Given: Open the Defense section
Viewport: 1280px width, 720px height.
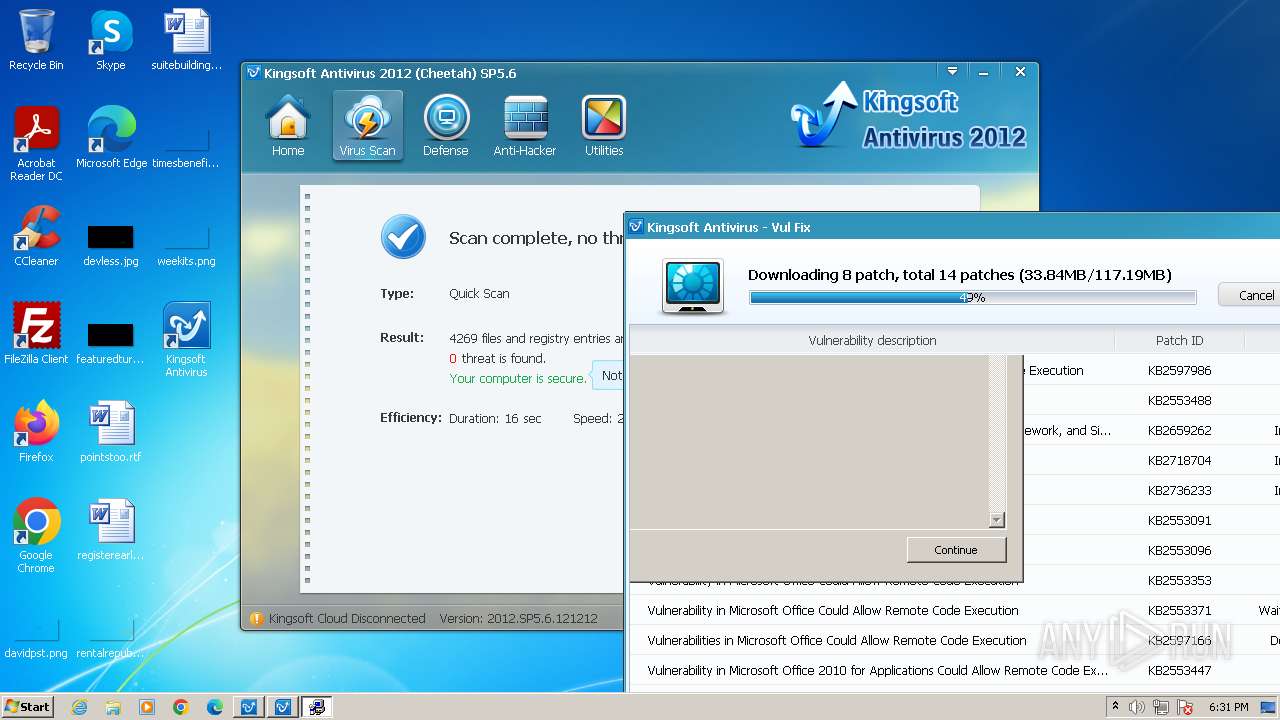Looking at the screenshot, I should 446,125.
